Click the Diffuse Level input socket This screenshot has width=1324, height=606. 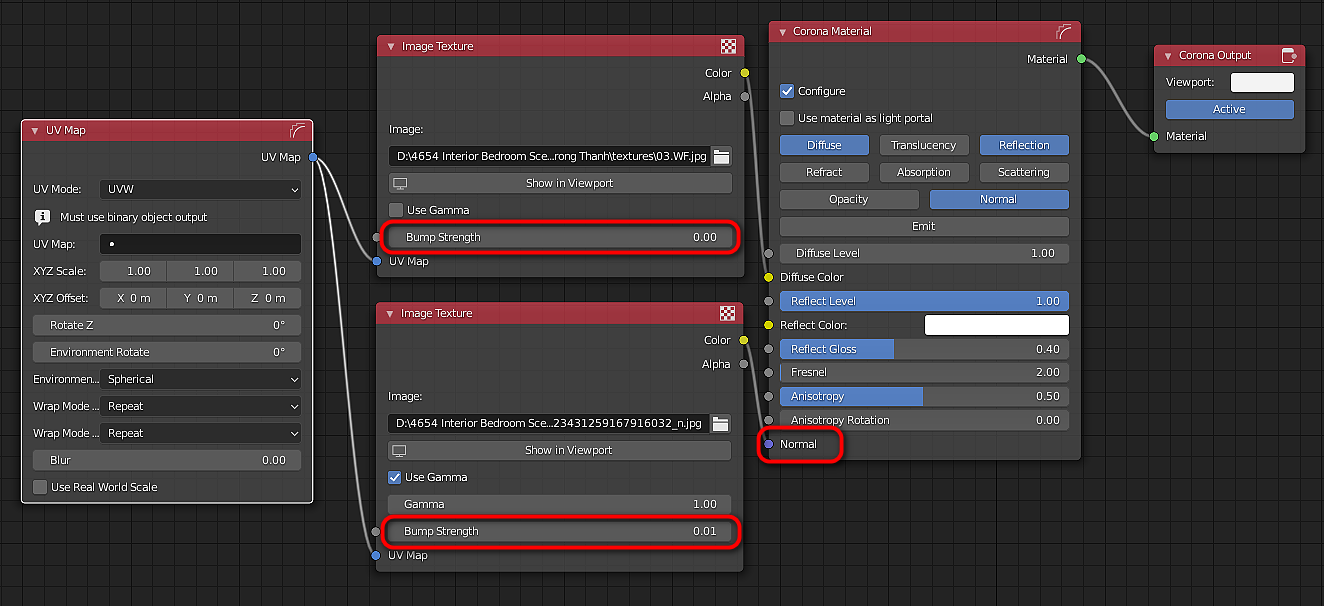[768, 253]
